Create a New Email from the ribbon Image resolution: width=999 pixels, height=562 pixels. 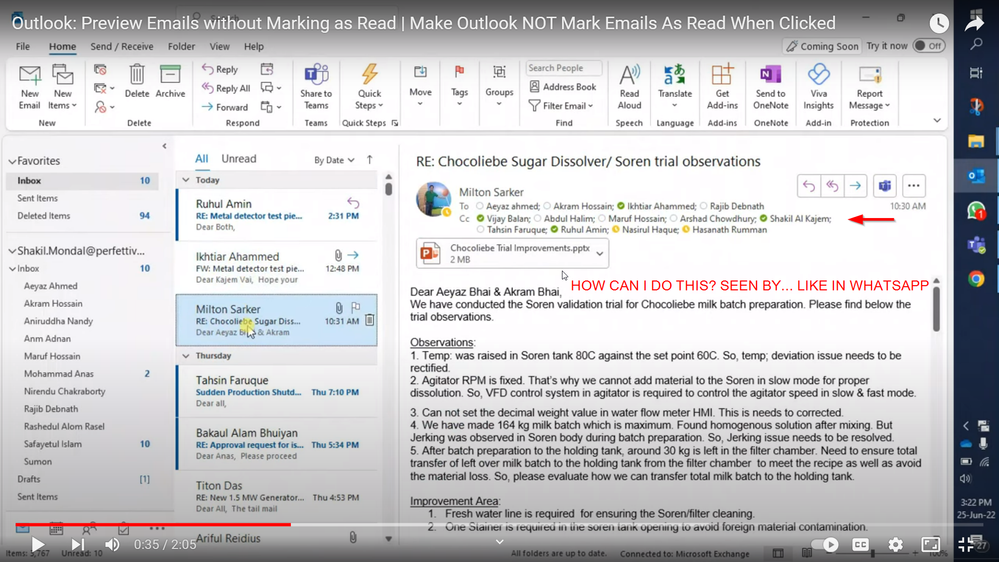(29, 87)
